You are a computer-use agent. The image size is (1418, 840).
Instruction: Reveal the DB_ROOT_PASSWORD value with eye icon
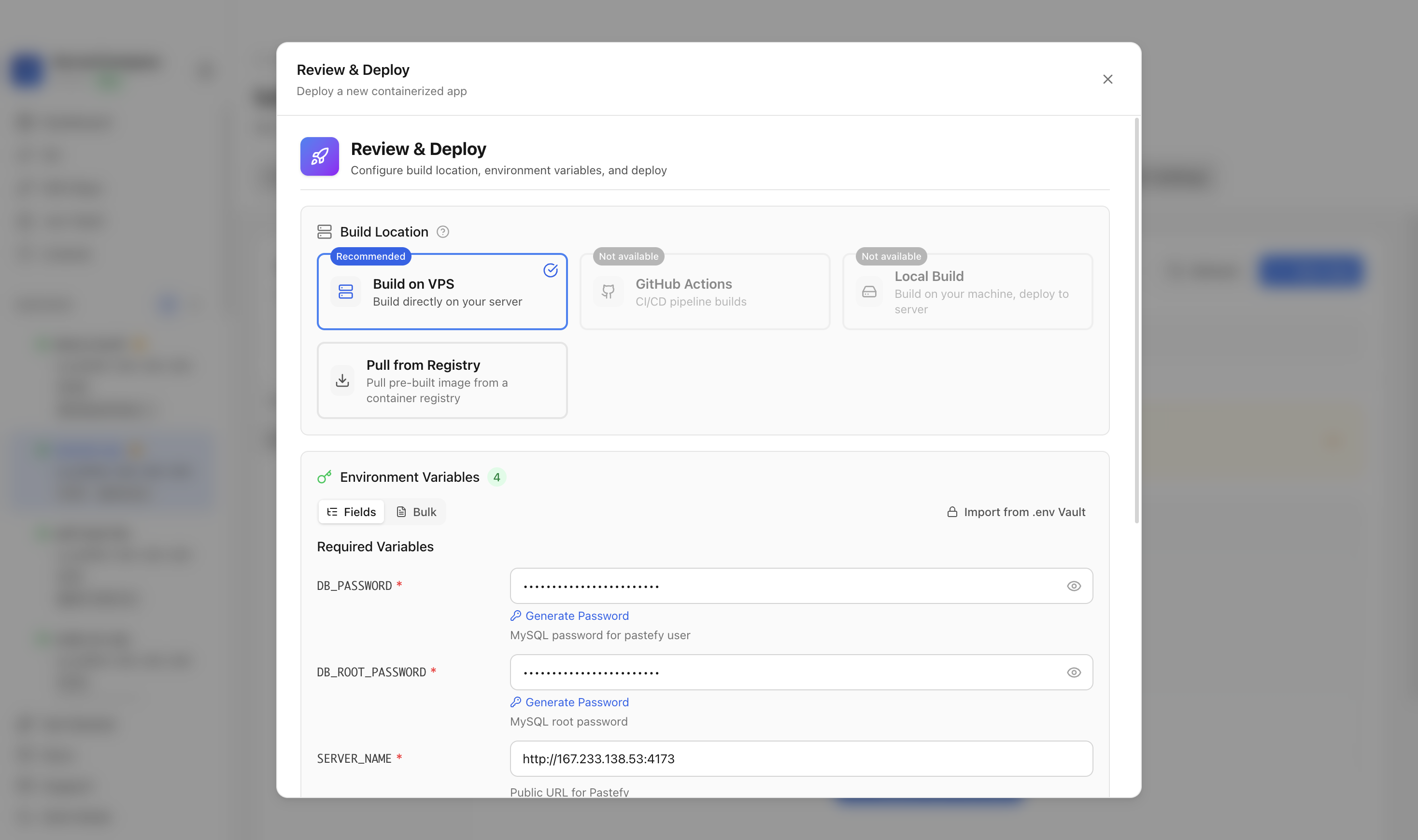pyautogui.click(x=1073, y=672)
